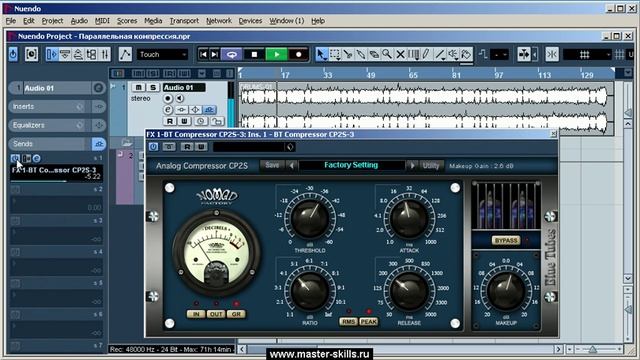
Task: Click the Stop transport button
Action: point(254,54)
